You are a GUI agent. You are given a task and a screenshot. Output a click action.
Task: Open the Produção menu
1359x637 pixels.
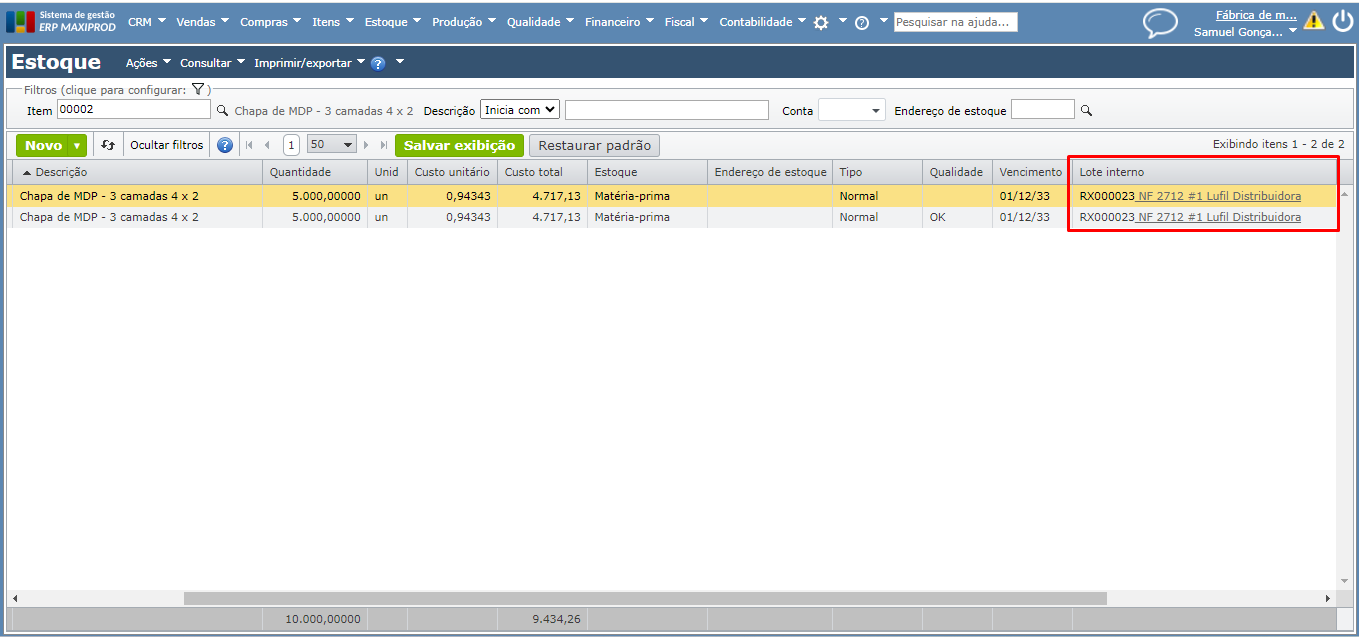tap(463, 21)
